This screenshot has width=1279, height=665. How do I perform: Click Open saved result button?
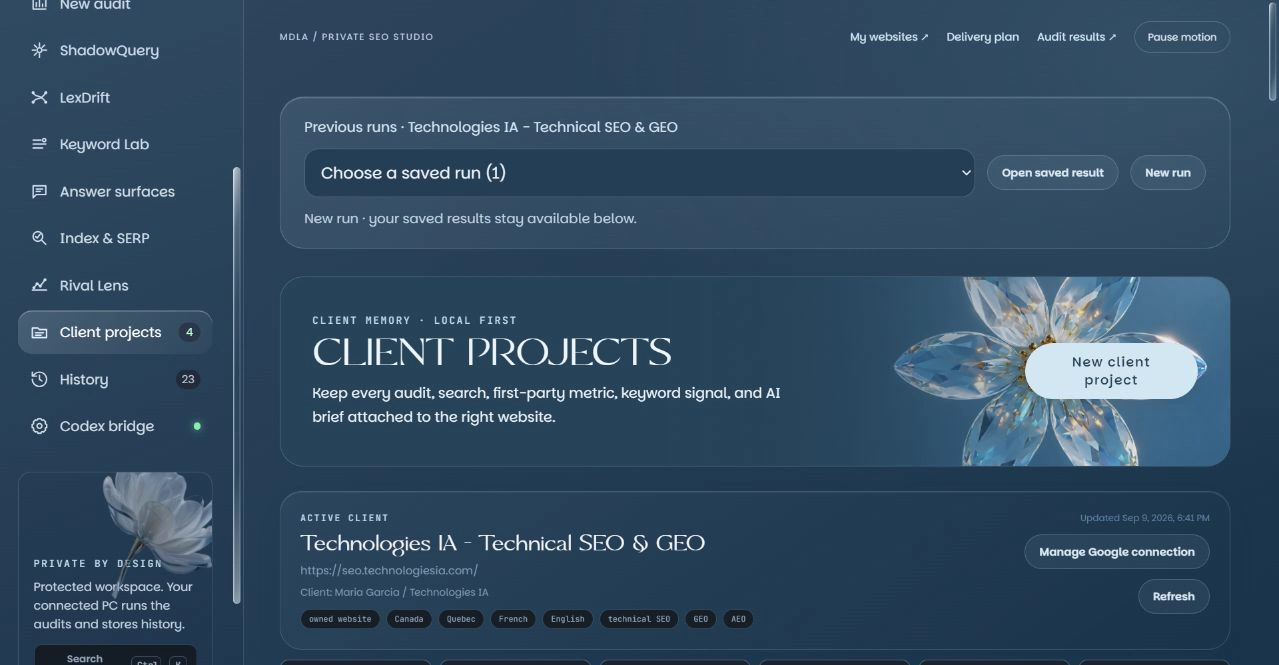coord(1052,173)
